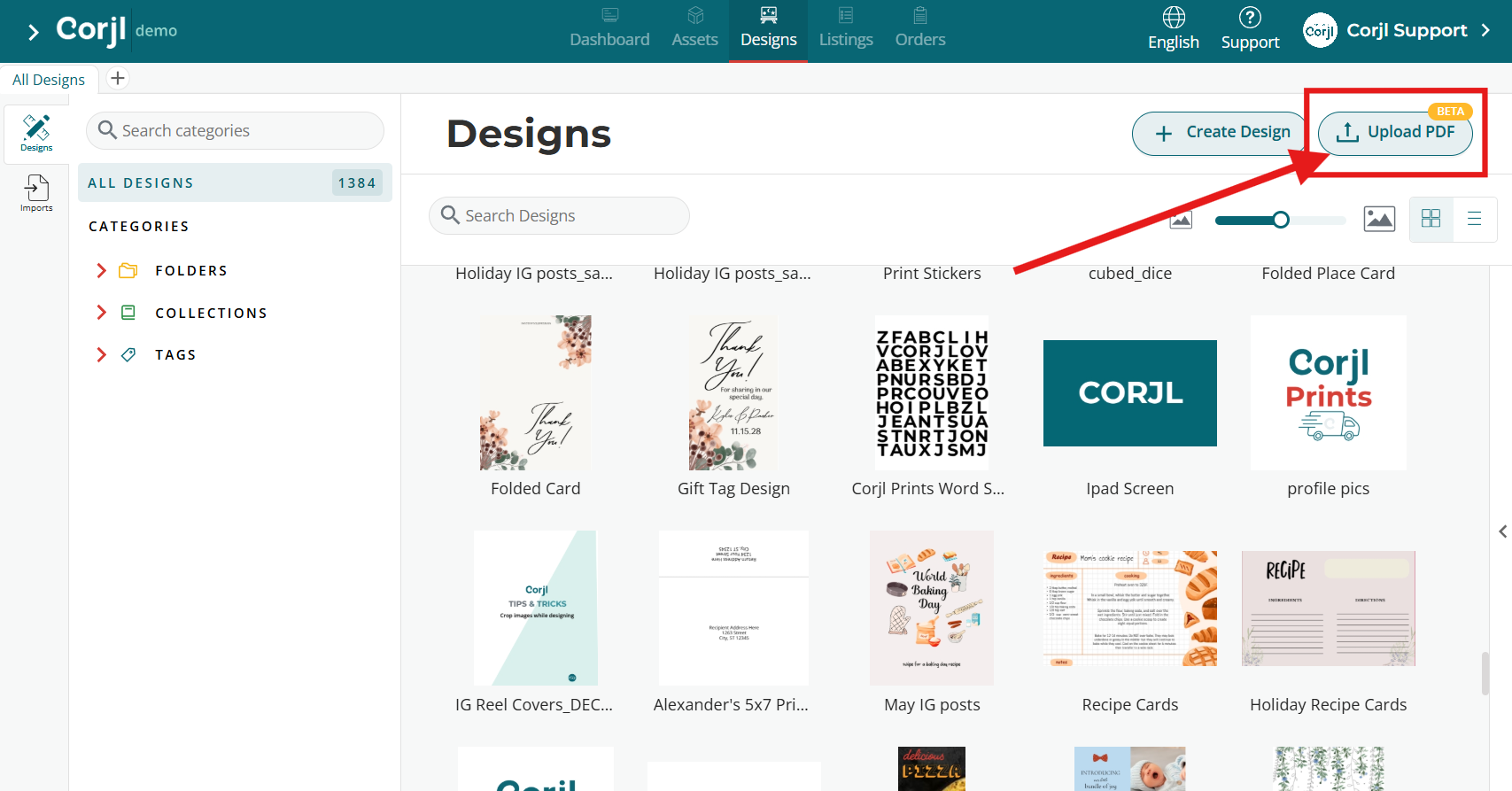
Task: Click the Folded Place Card label
Action: click(x=1329, y=274)
